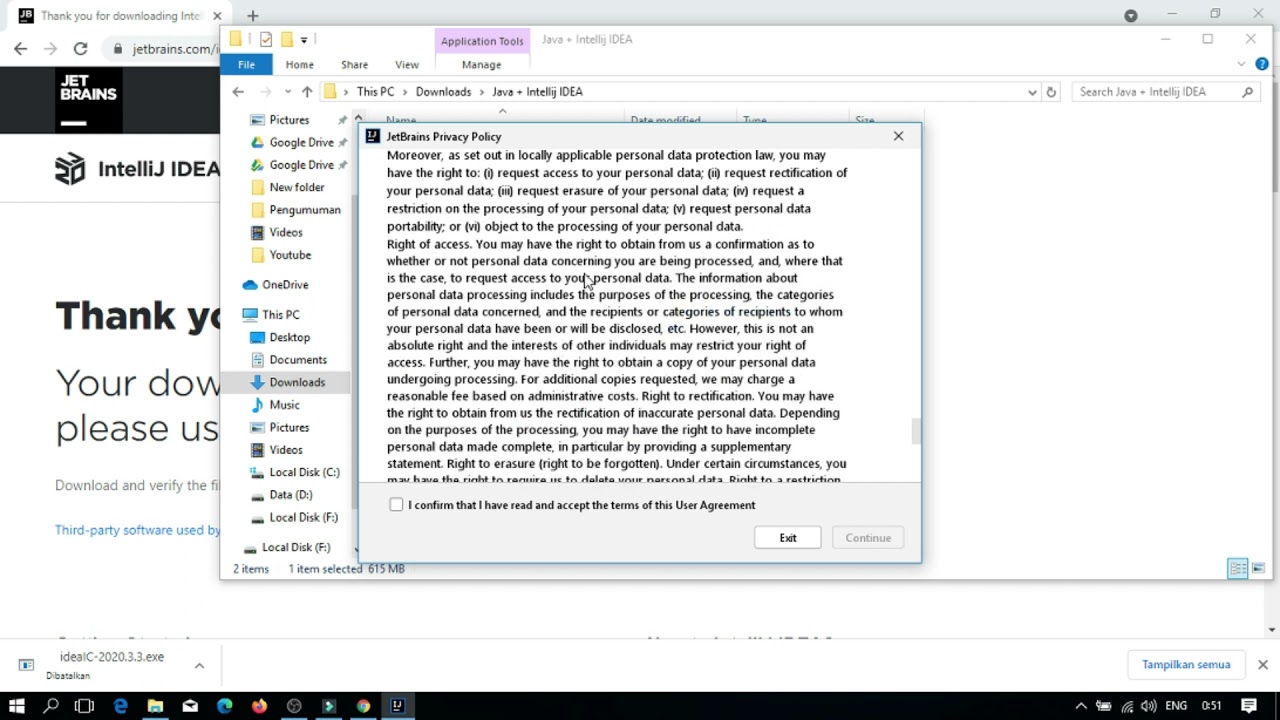The image size is (1280, 720).
Task: Select the Pengumuman folder in the sidebar
Action: [305, 210]
